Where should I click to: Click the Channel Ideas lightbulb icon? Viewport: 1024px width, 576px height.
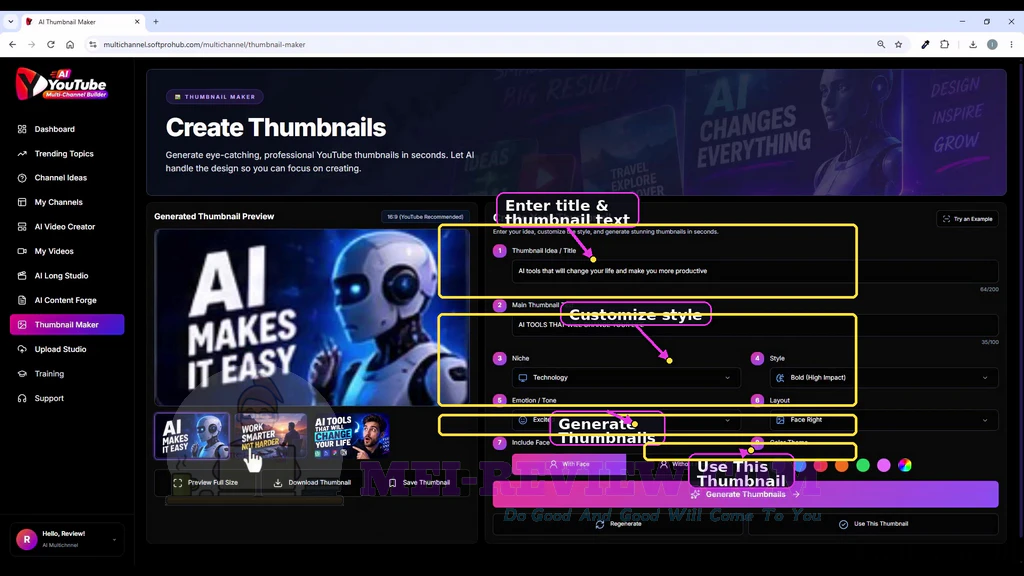point(22,178)
